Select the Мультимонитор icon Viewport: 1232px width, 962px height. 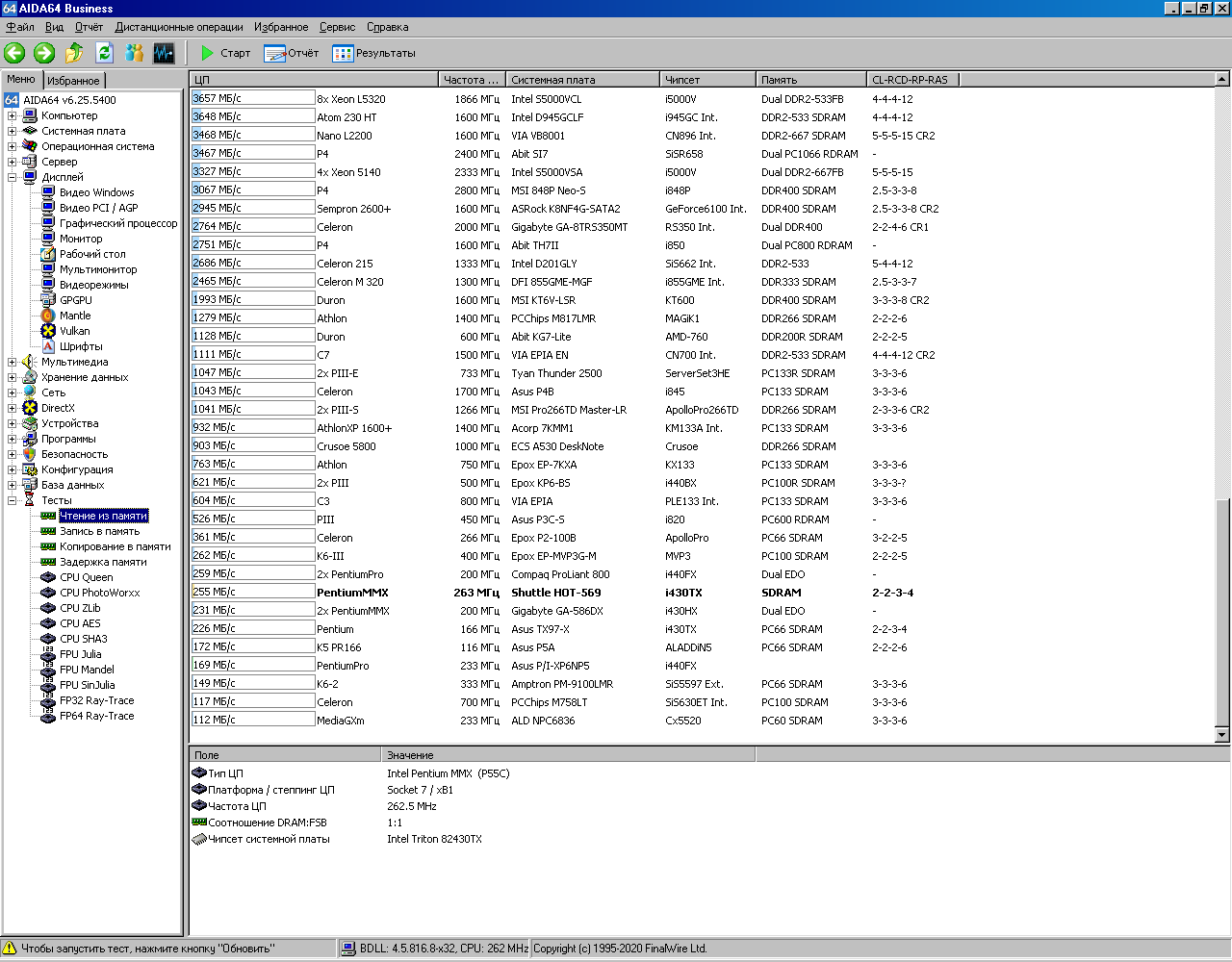coord(48,269)
